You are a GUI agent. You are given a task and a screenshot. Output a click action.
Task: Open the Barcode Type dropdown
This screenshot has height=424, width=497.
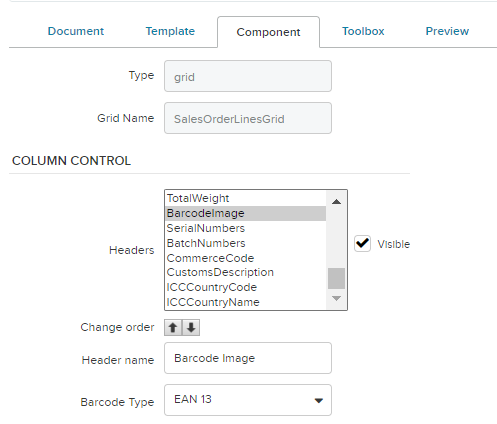click(x=248, y=400)
